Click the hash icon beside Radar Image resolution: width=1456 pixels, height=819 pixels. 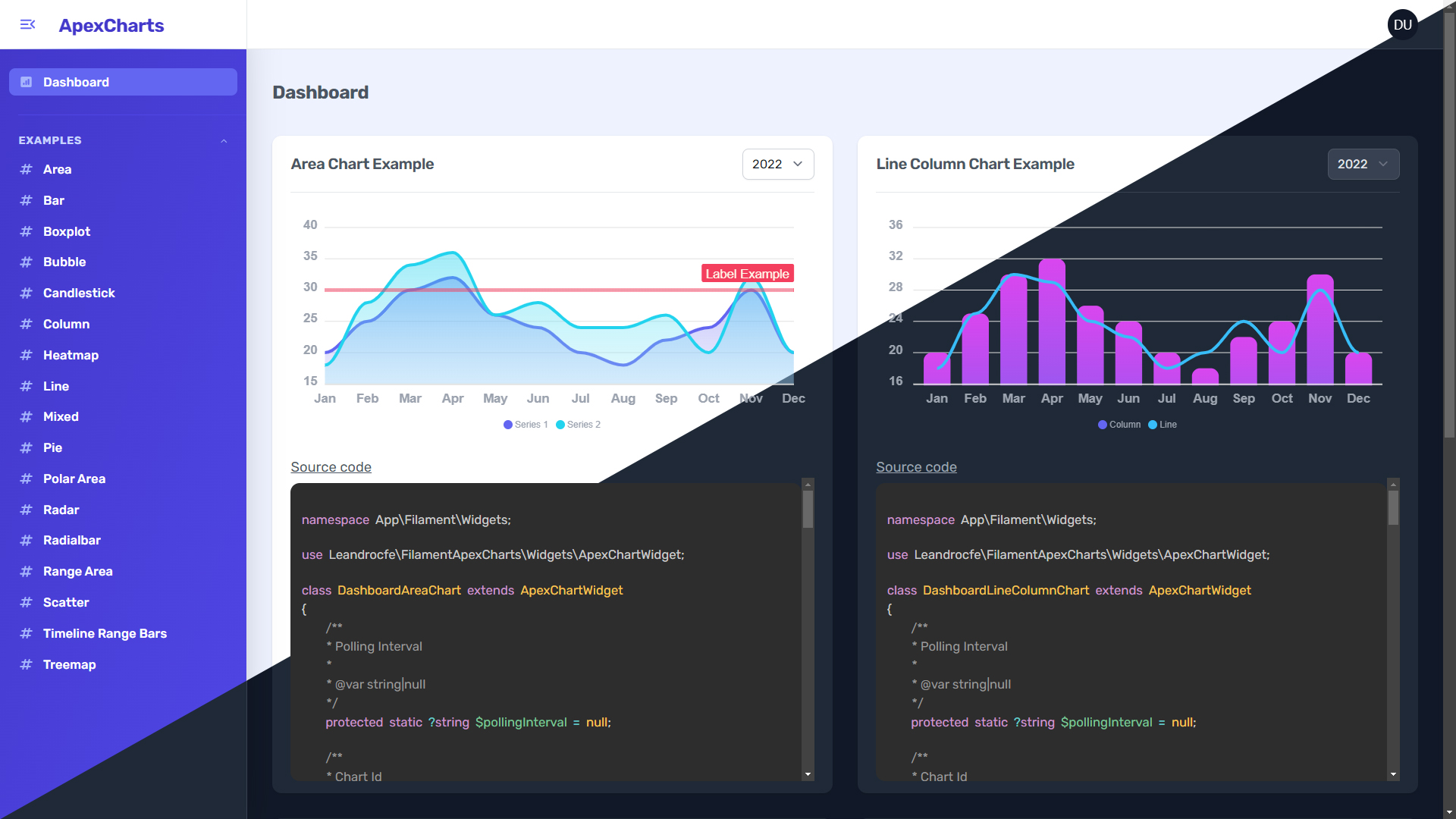click(27, 510)
